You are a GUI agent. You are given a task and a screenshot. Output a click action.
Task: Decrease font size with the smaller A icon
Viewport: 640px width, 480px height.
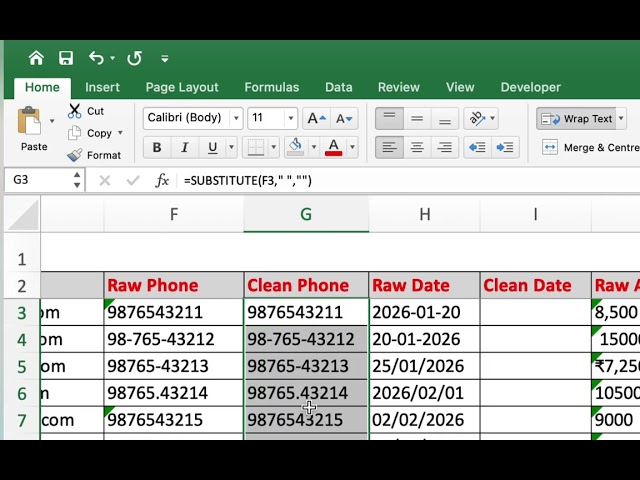click(344, 118)
